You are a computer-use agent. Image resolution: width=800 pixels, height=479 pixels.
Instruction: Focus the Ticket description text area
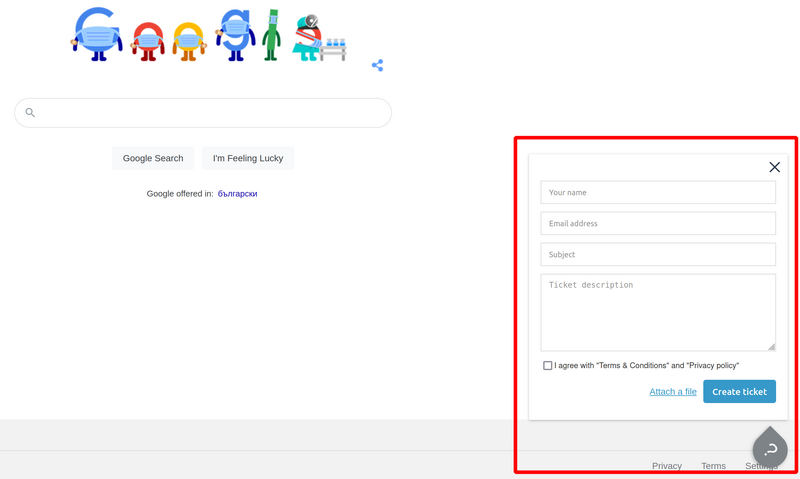657,312
